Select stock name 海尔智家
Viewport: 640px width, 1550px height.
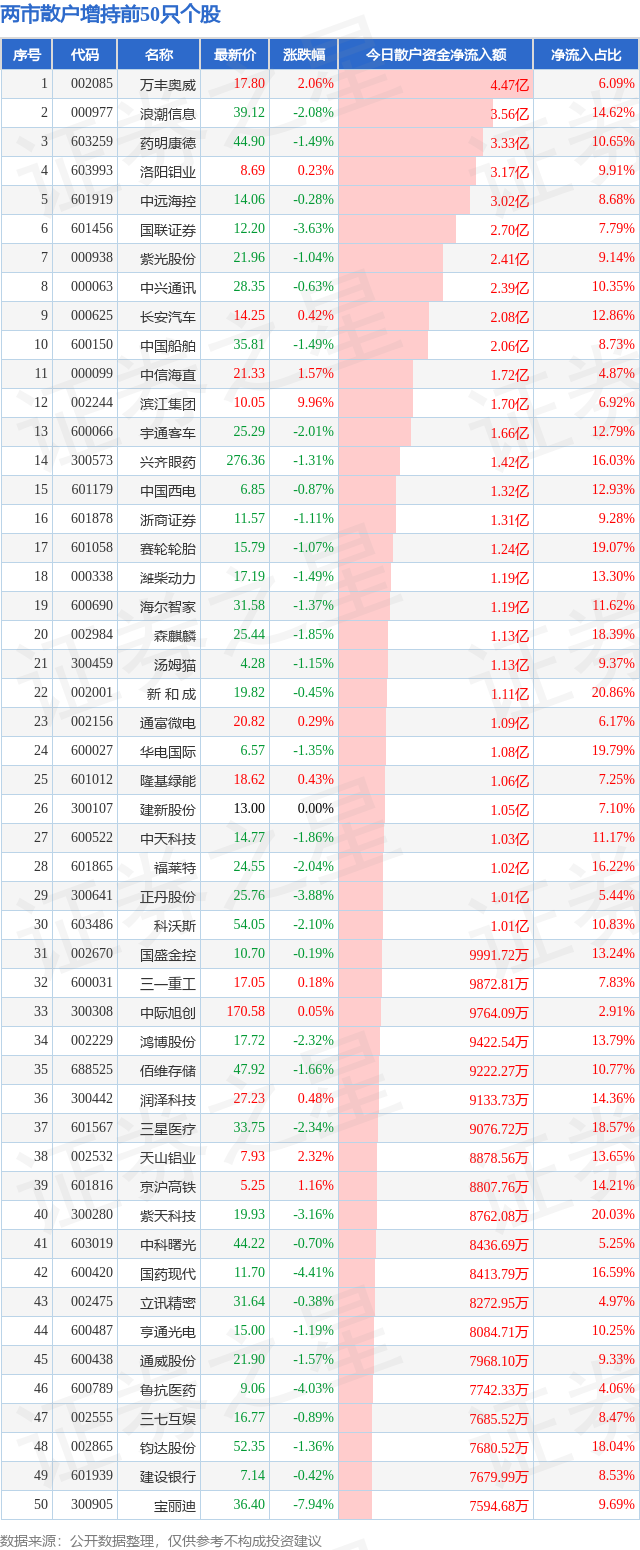coord(168,606)
